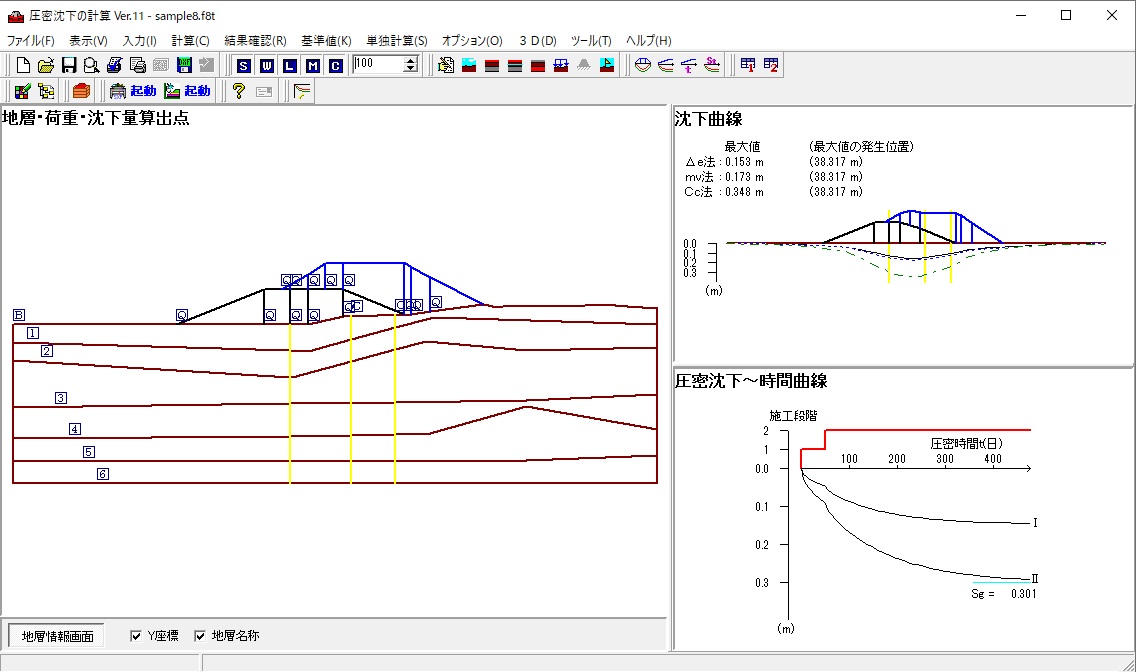Select layer label 3 in the diagram

click(x=61, y=398)
